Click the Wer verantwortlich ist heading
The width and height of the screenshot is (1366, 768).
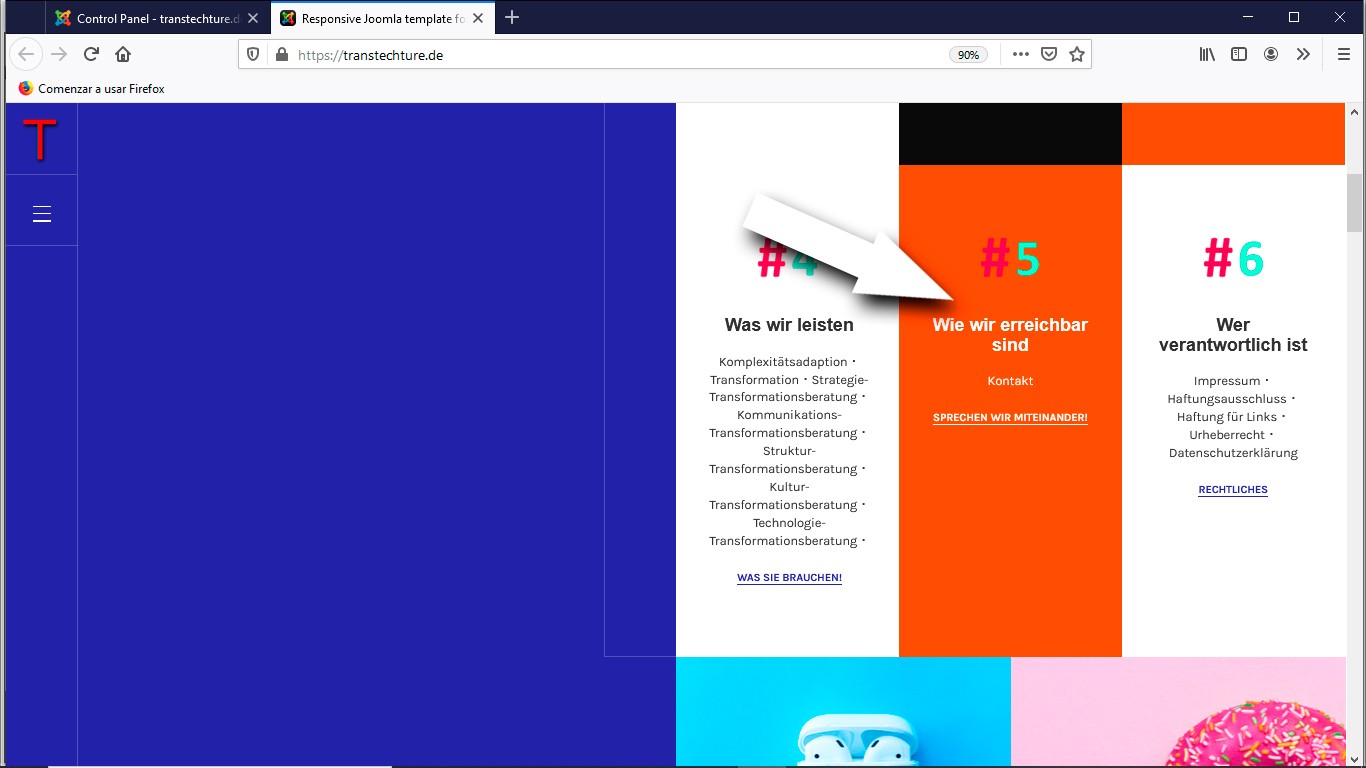[1233, 335]
